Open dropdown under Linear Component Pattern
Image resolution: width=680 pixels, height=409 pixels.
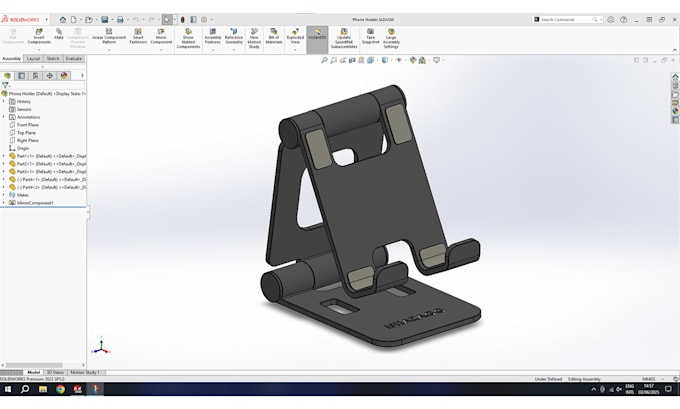pyautogui.click(x=109, y=49)
